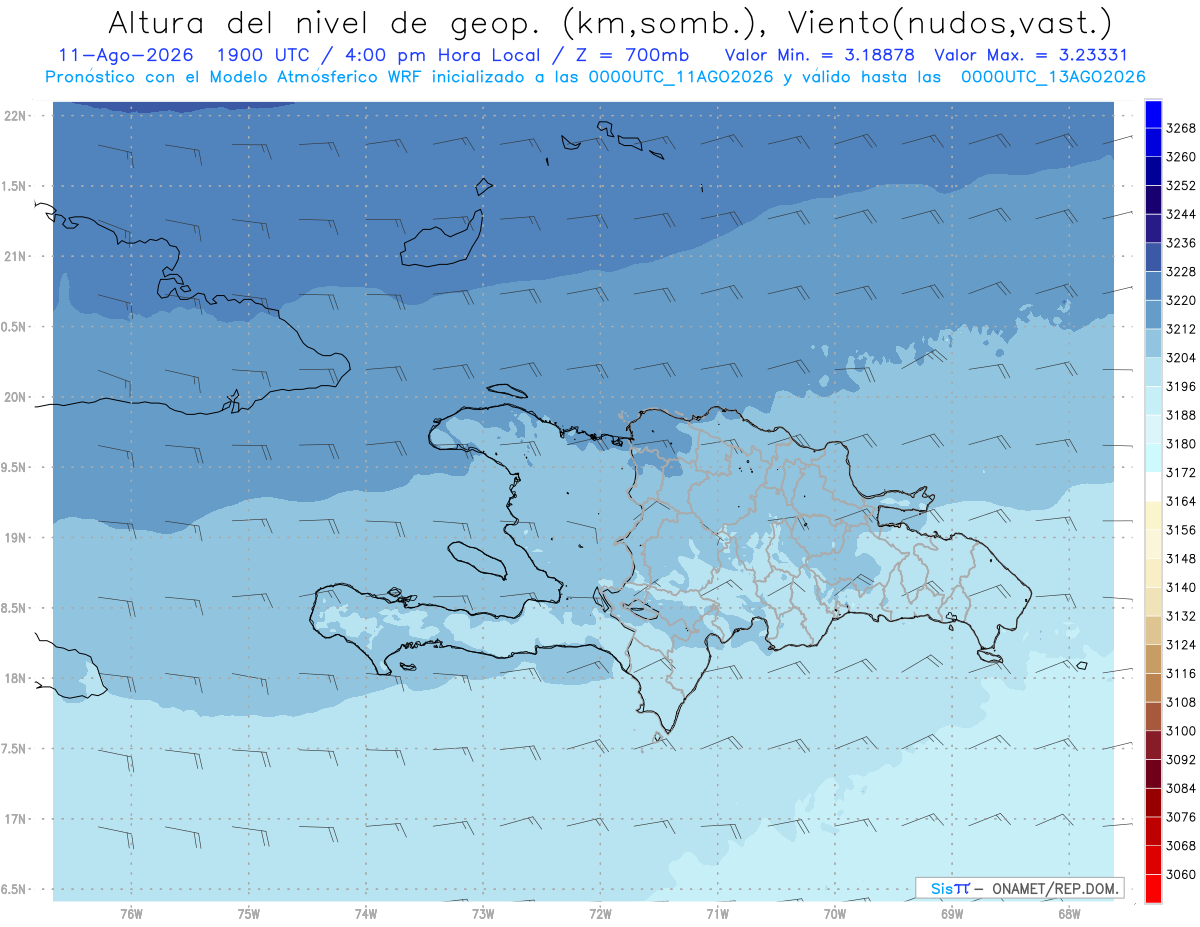Click the color bar segment between 3236 and 3244
The image size is (1200, 927).
pos(1153,229)
